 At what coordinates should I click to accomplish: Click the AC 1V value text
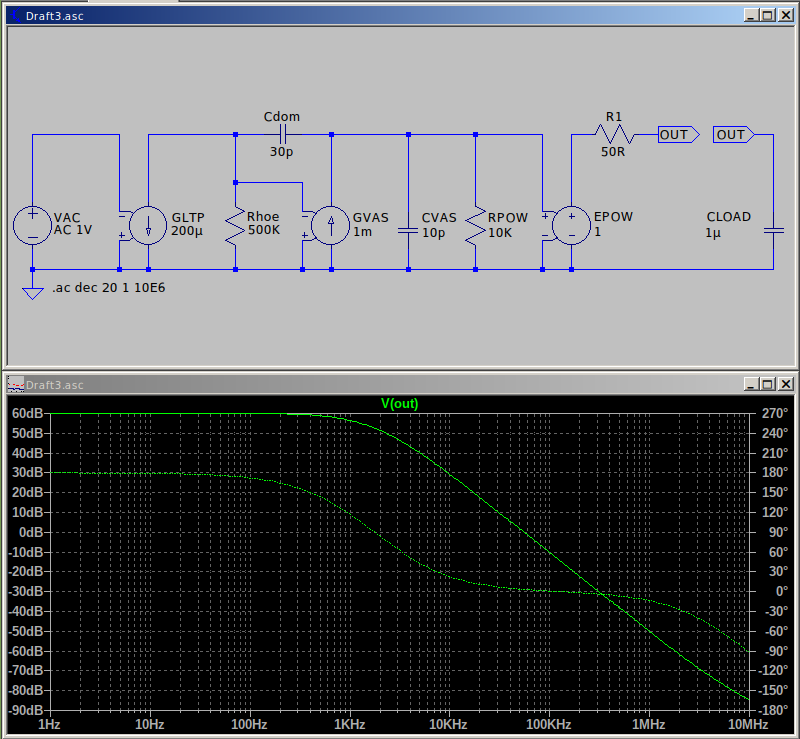click(x=73, y=230)
